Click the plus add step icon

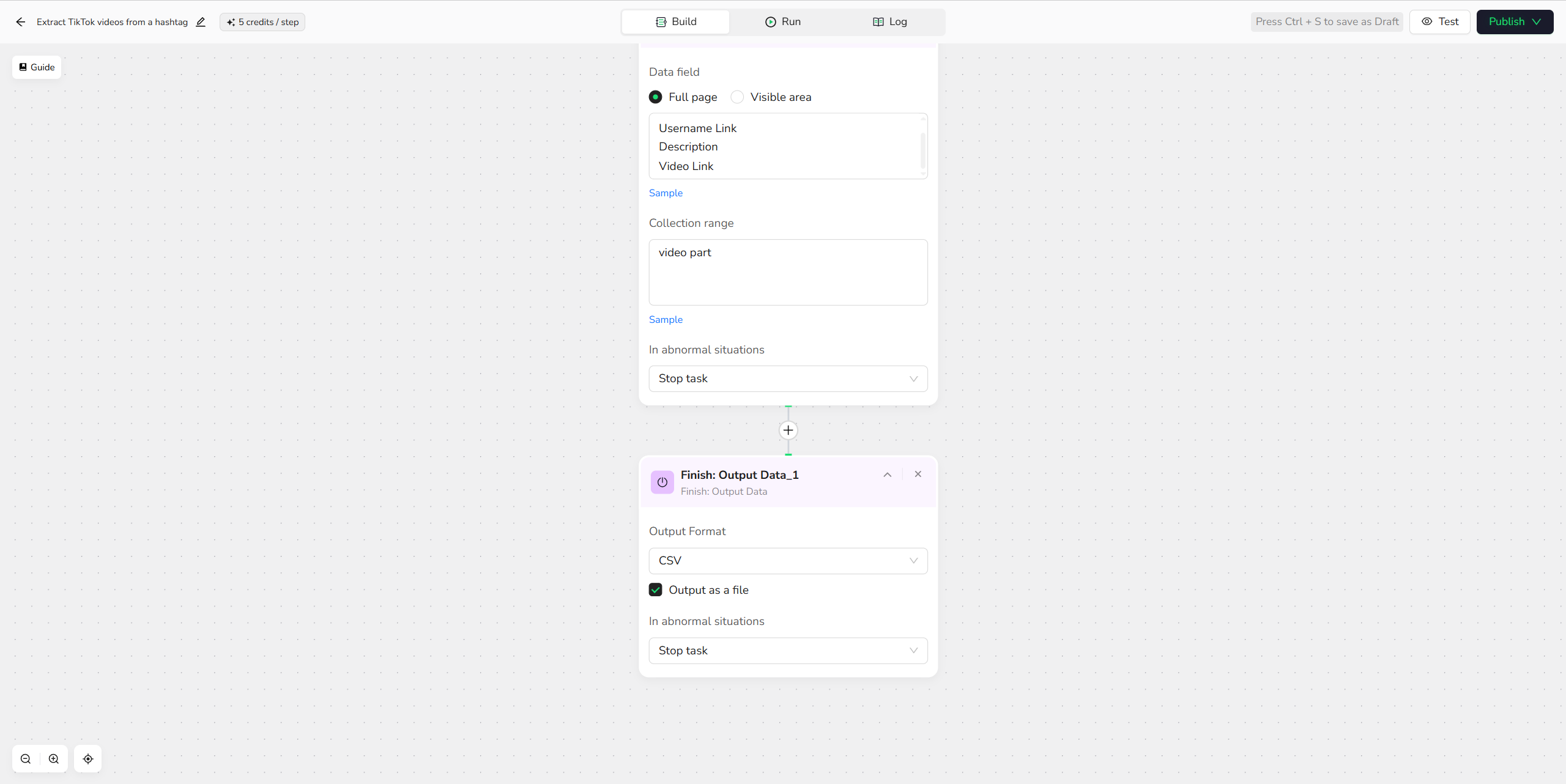coord(788,431)
